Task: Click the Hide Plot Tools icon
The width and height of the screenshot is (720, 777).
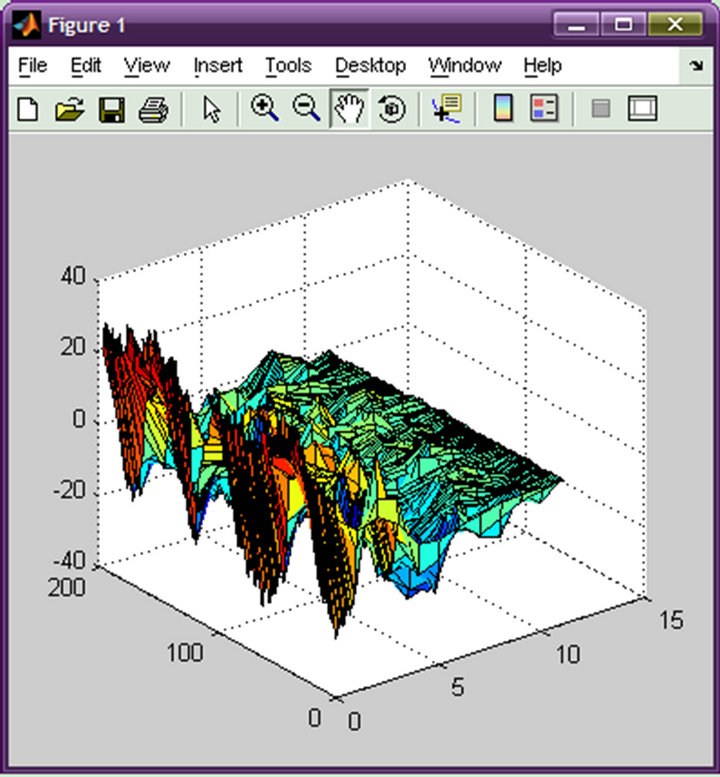Action: pyautogui.click(x=600, y=109)
